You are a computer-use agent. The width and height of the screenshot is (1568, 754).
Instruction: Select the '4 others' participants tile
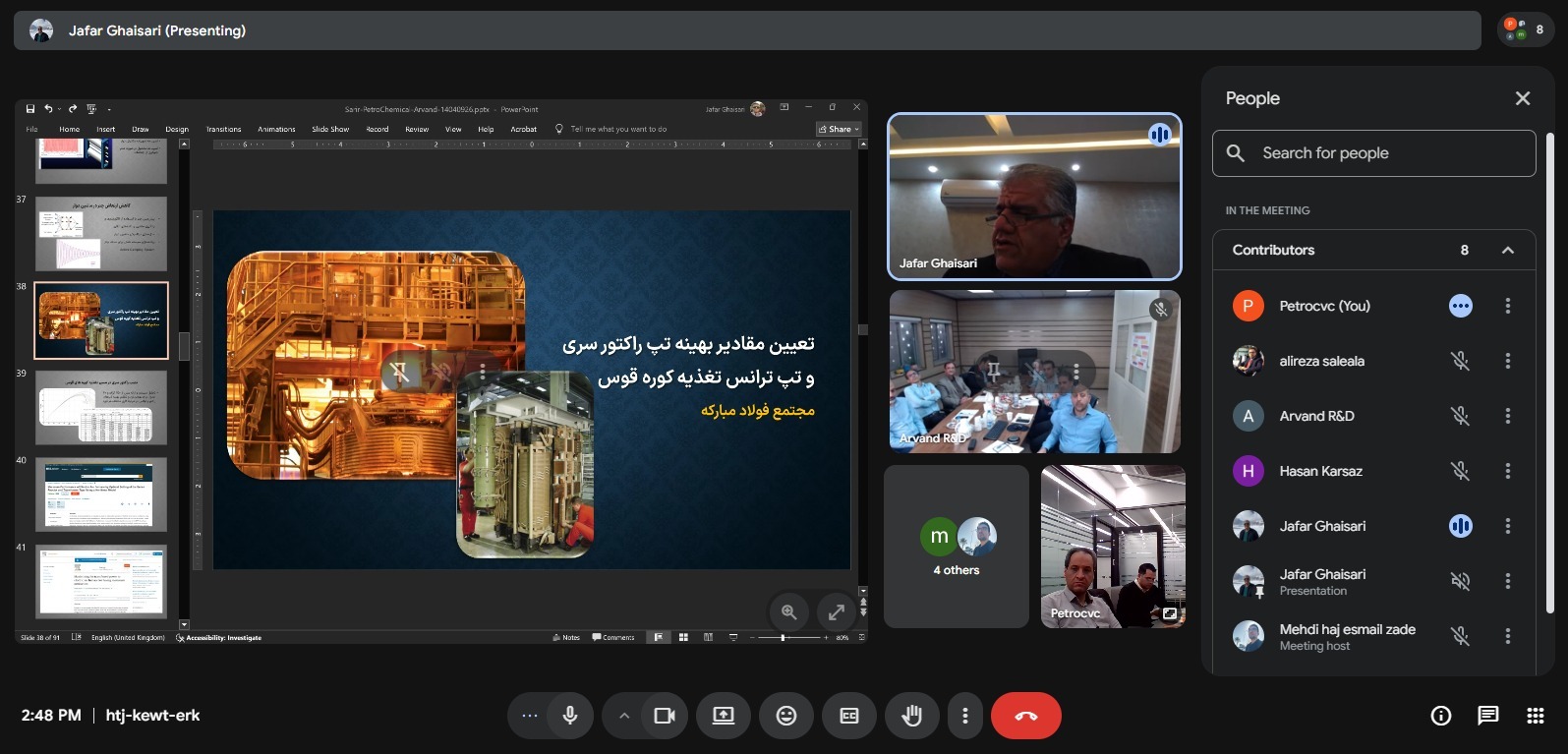(957, 547)
